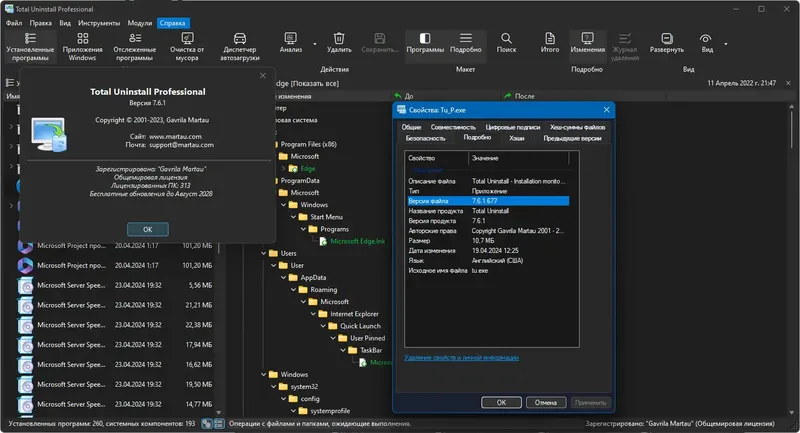Open the Edit (Правка) menu
The image size is (800, 433).
click(x=40, y=23)
